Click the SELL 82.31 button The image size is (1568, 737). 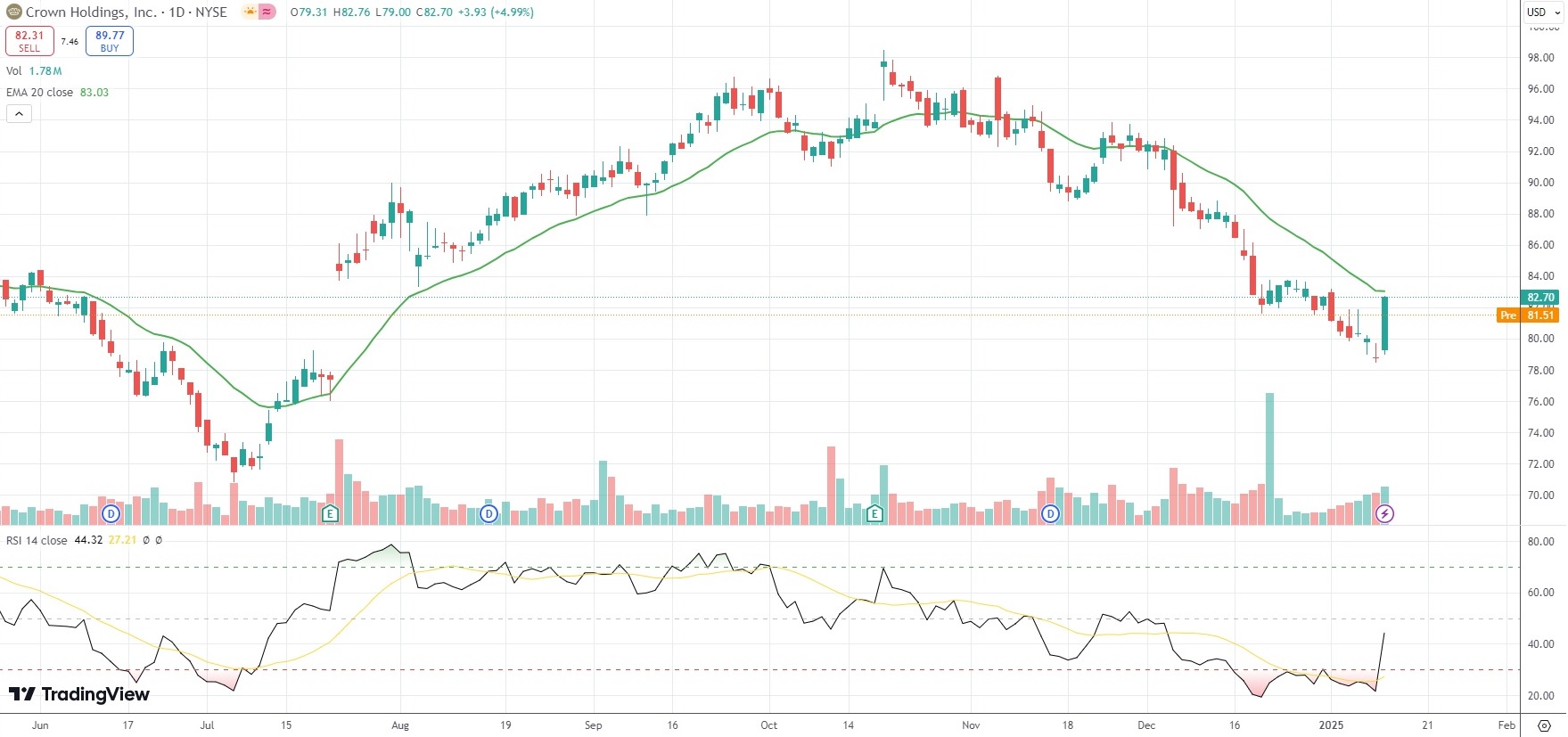point(29,41)
